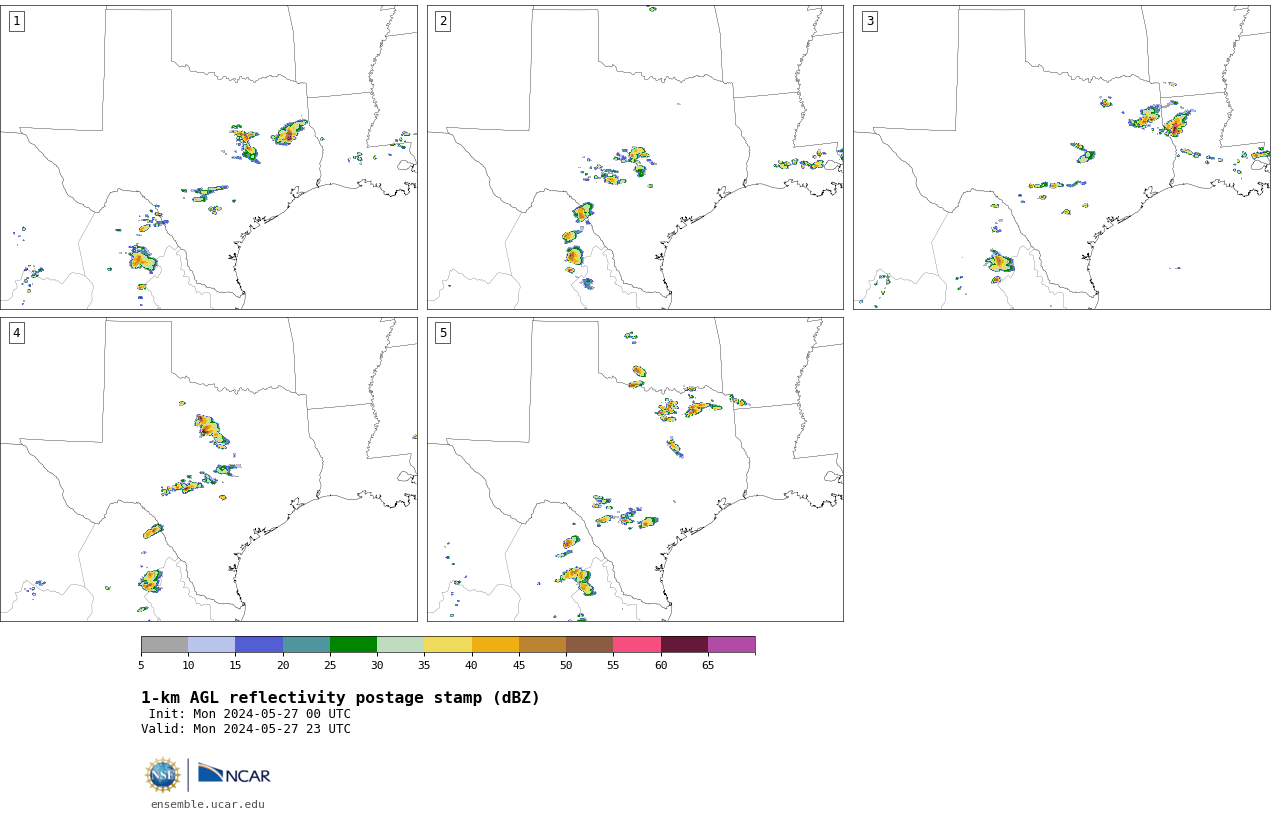Screen dimensions: 1280x815
Task: Select the orange 40-45 dBZ swatch
Action: [x=495, y=645]
